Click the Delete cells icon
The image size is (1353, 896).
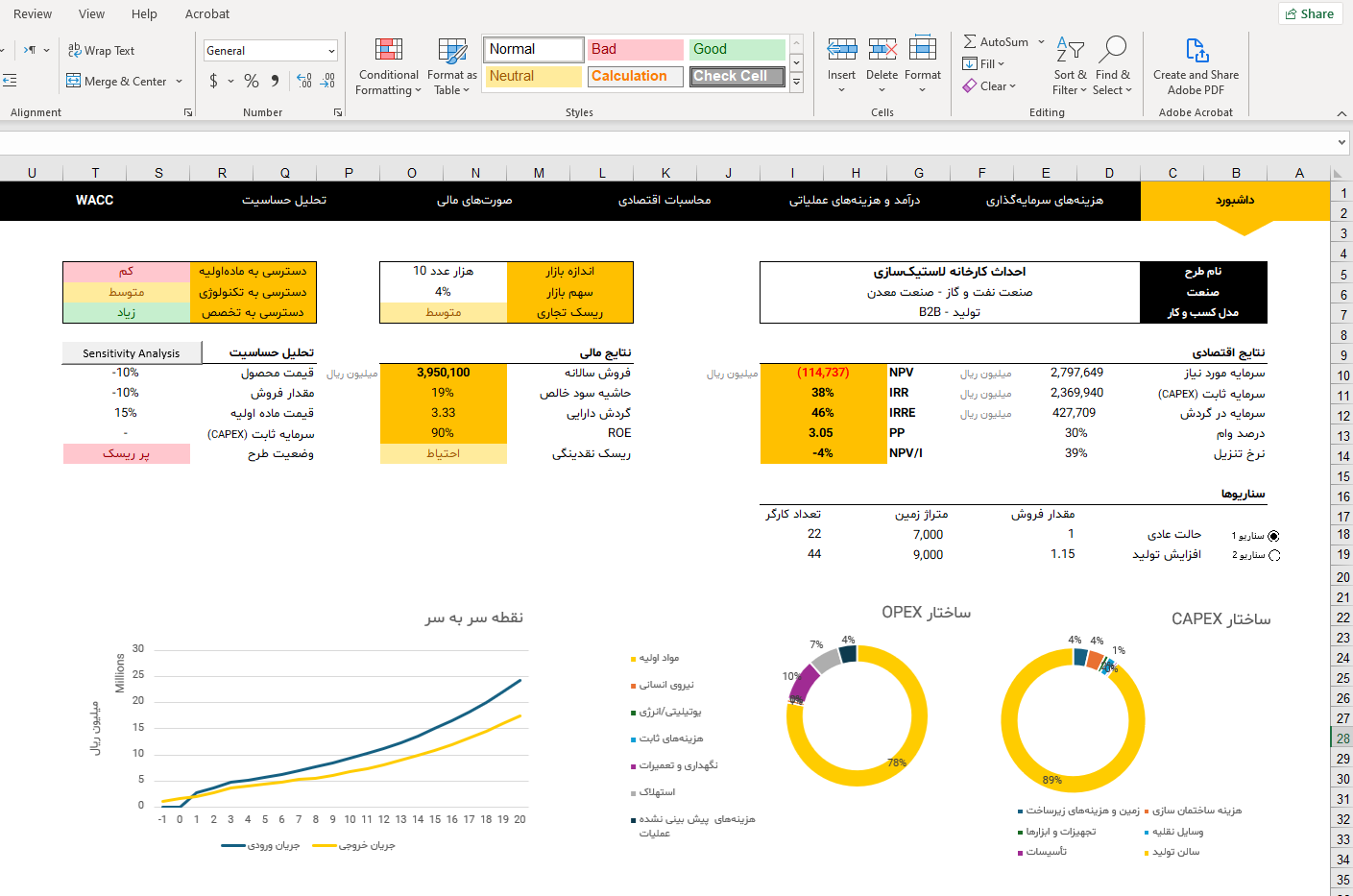click(x=882, y=50)
